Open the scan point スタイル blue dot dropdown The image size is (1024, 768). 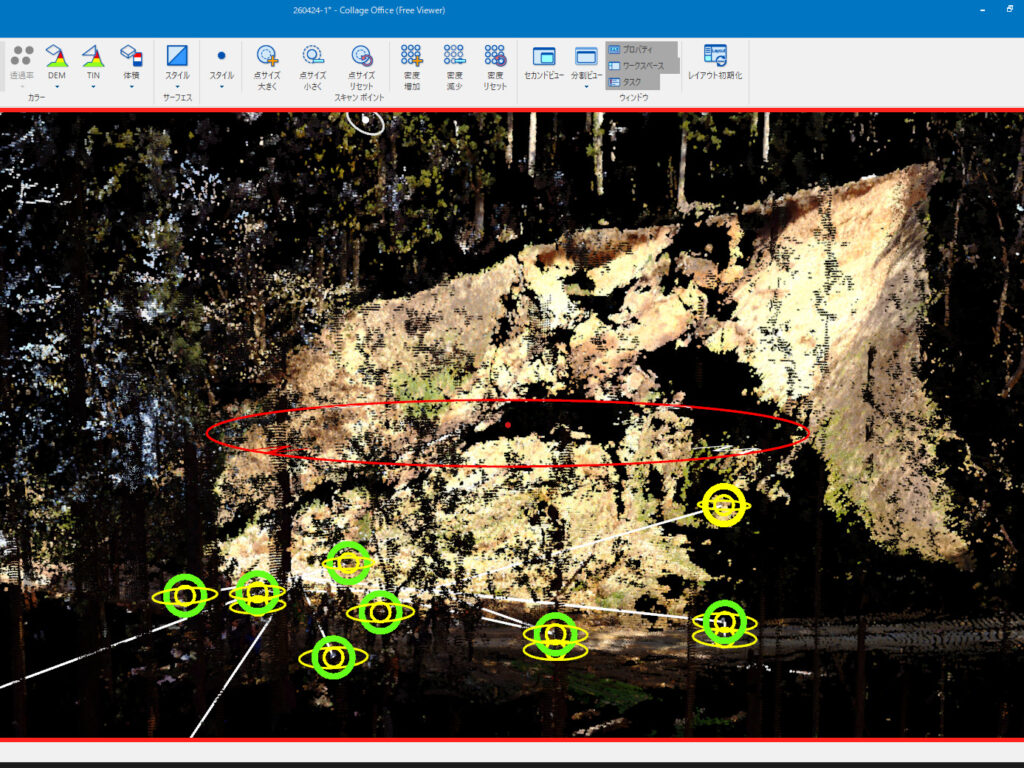click(x=221, y=87)
